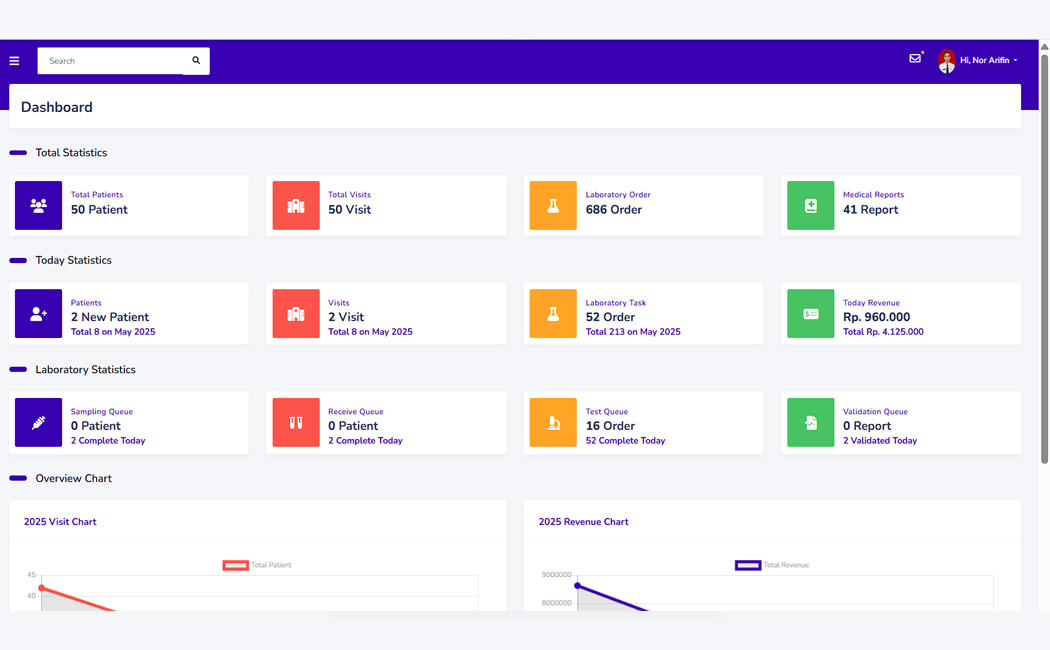The height and width of the screenshot is (650, 1050).
Task: Click the vertical page scrollbar
Action: click(1045, 250)
